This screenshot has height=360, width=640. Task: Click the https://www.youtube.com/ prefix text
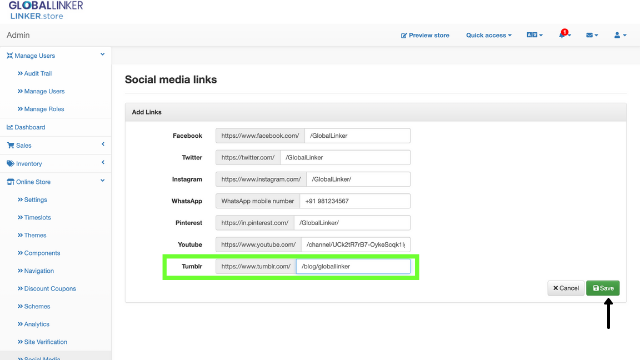point(259,244)
